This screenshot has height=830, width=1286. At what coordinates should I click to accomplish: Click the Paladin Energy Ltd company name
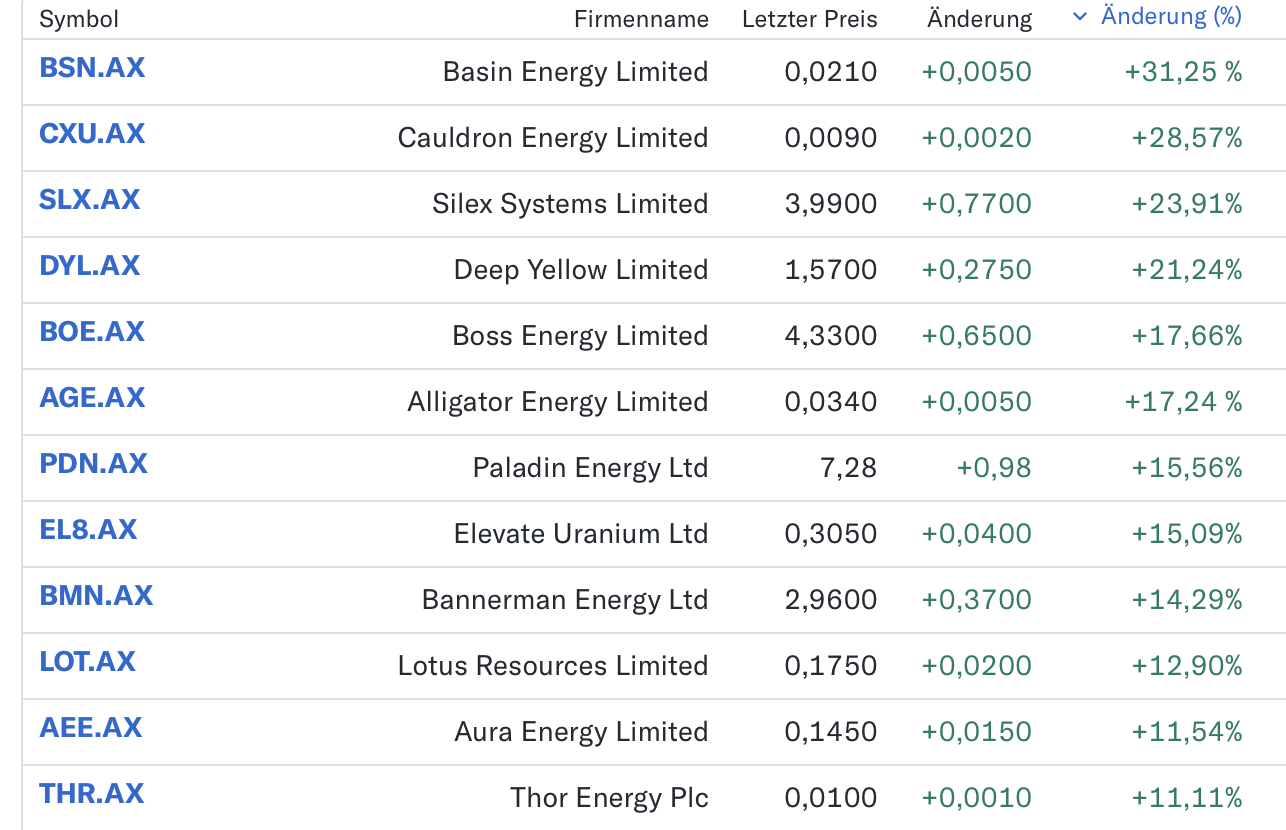[x=590, y=468]
